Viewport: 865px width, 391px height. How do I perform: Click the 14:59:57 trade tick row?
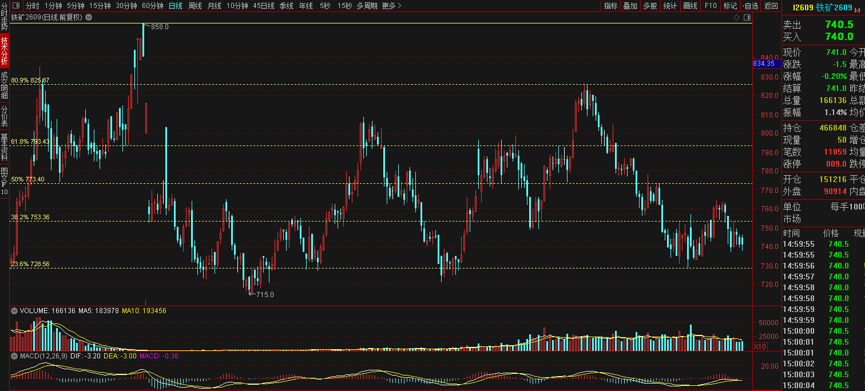(824, 276)
